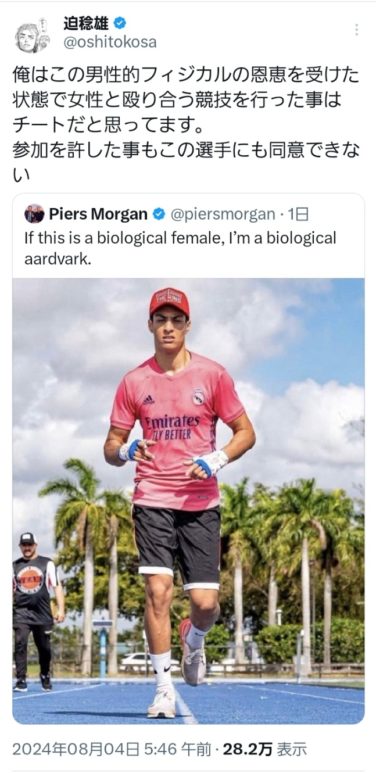Open 迫稔雄's profile avatar
The height and width of the screenshot is (773, 376).
(33, 34)
